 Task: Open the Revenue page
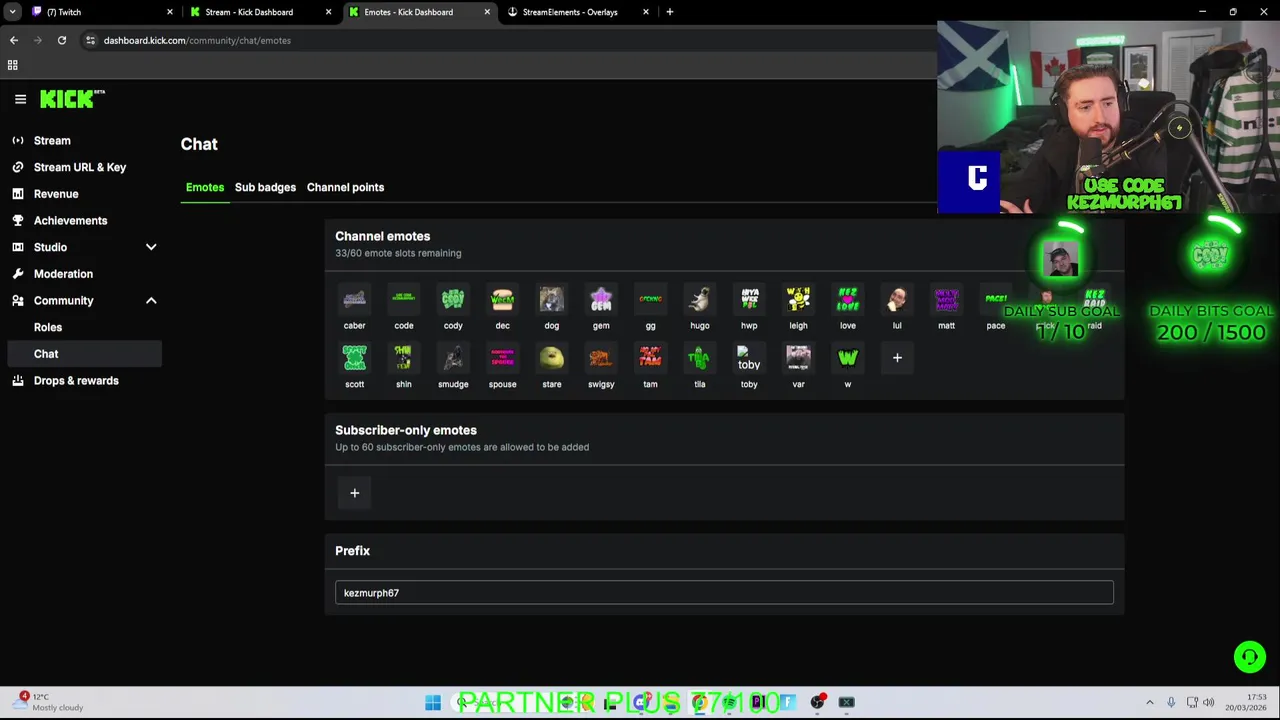84,194
